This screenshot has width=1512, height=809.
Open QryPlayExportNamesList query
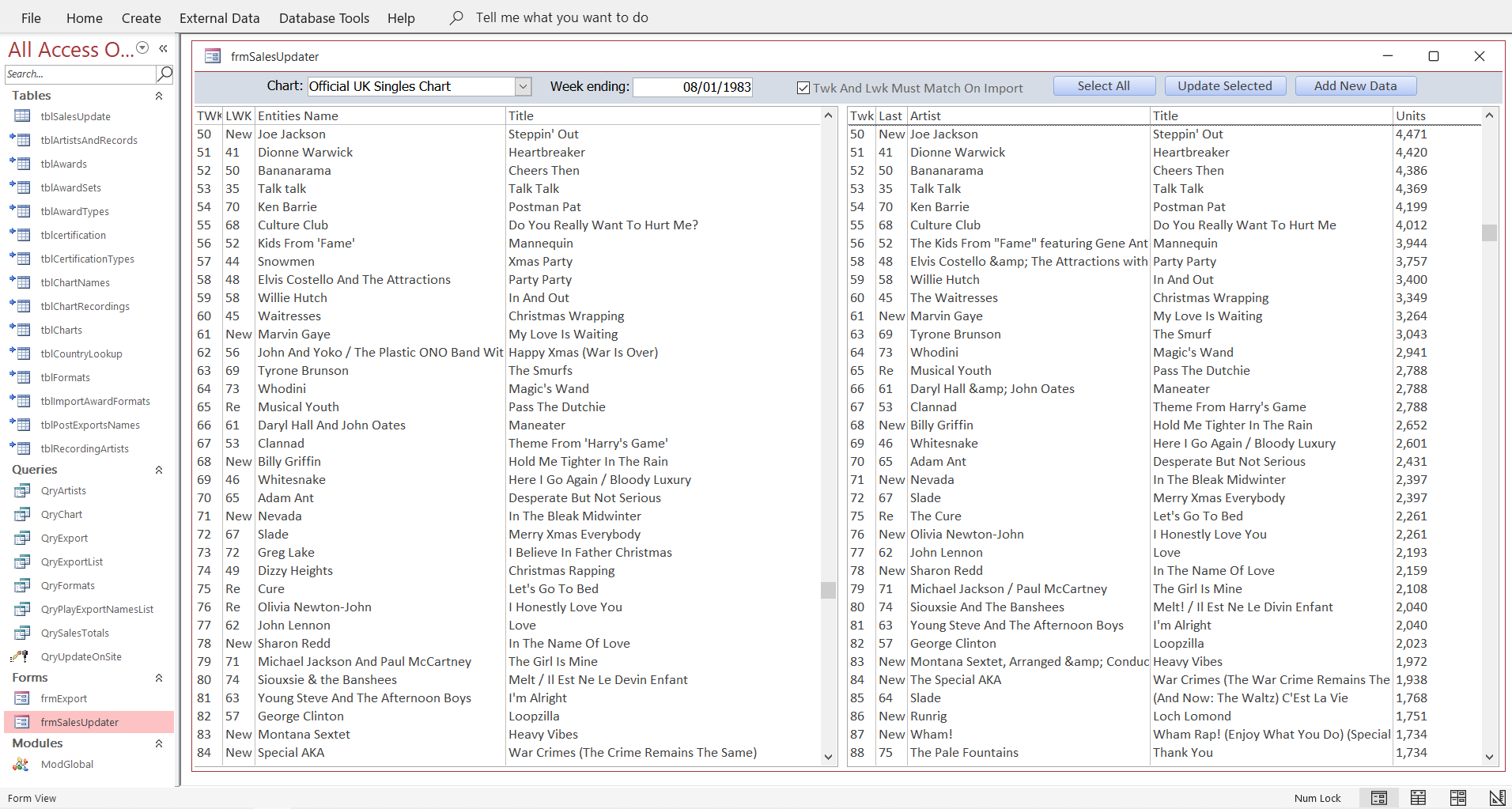97,610
